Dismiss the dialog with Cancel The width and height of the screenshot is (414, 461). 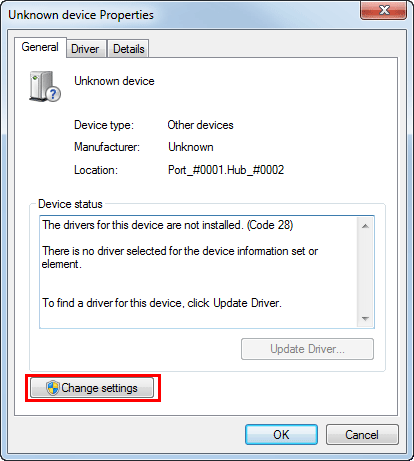tap(362, 435)
